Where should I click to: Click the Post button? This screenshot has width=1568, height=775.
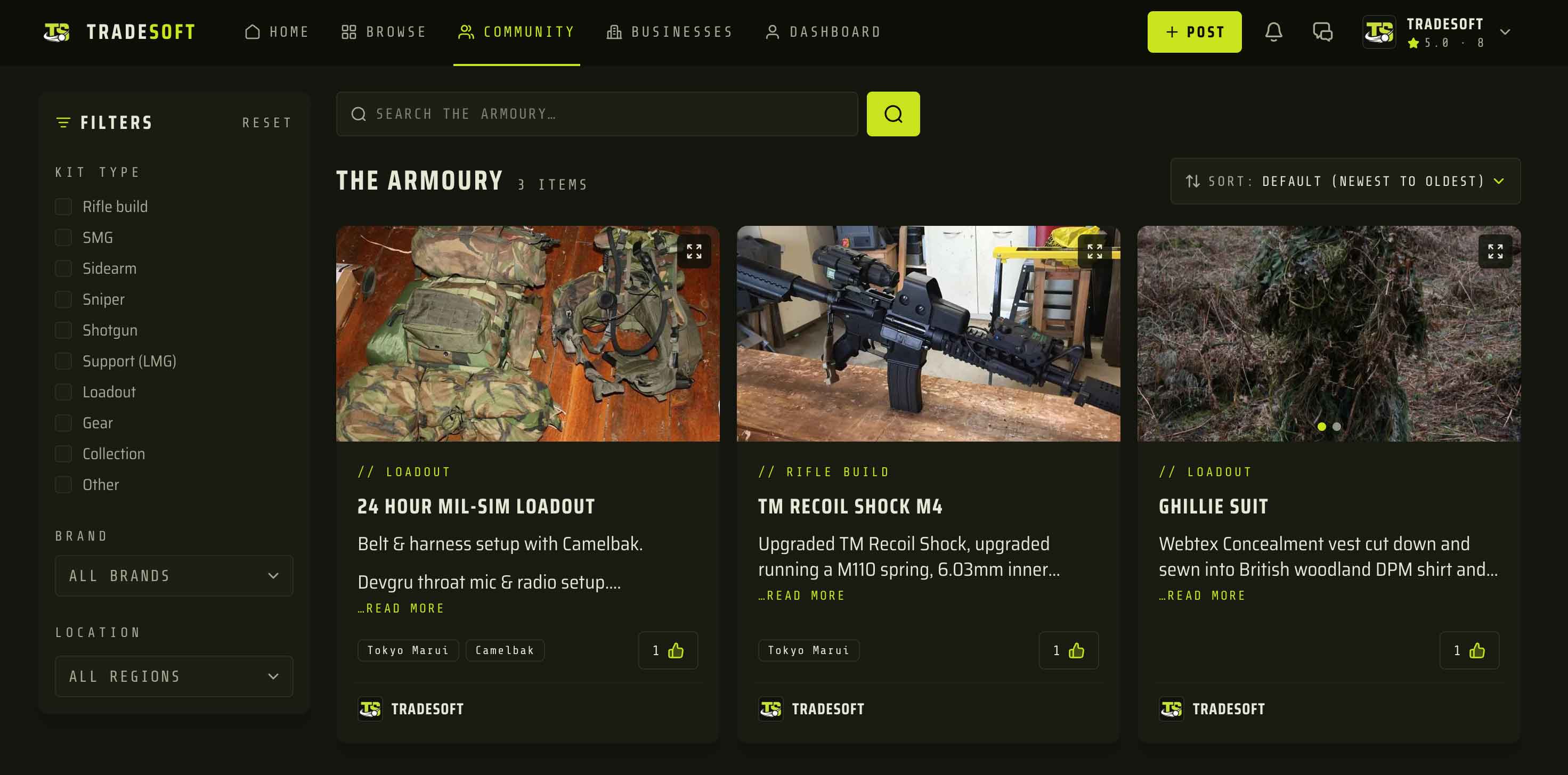point(1195,31)
